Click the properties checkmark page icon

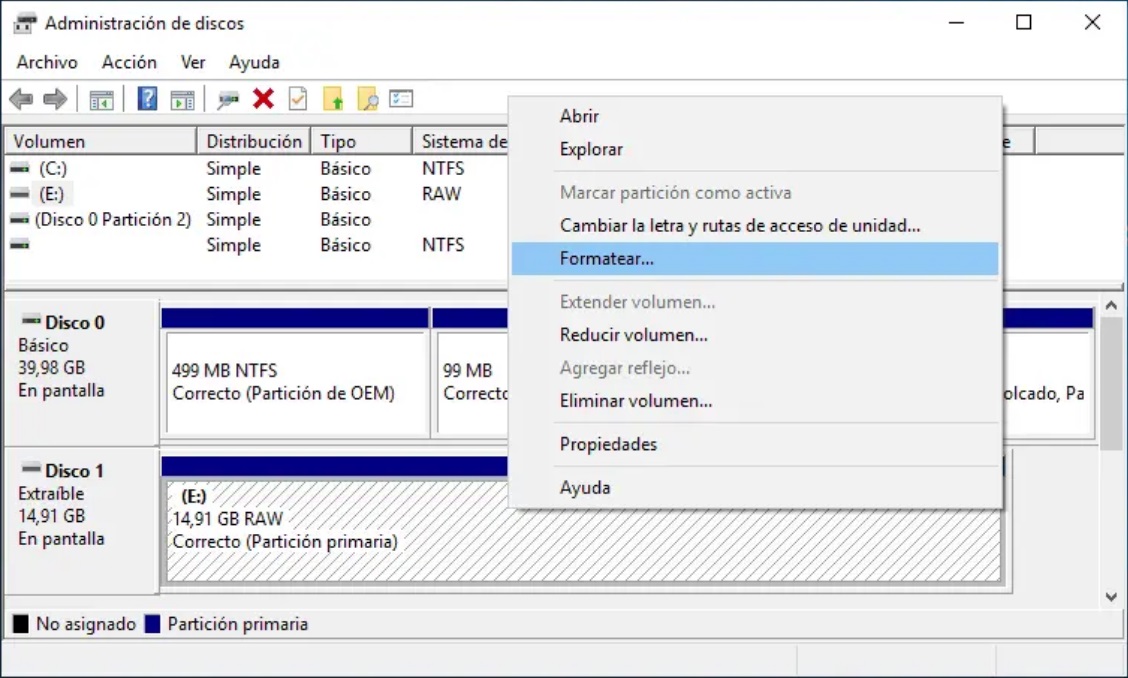(297, 99)
